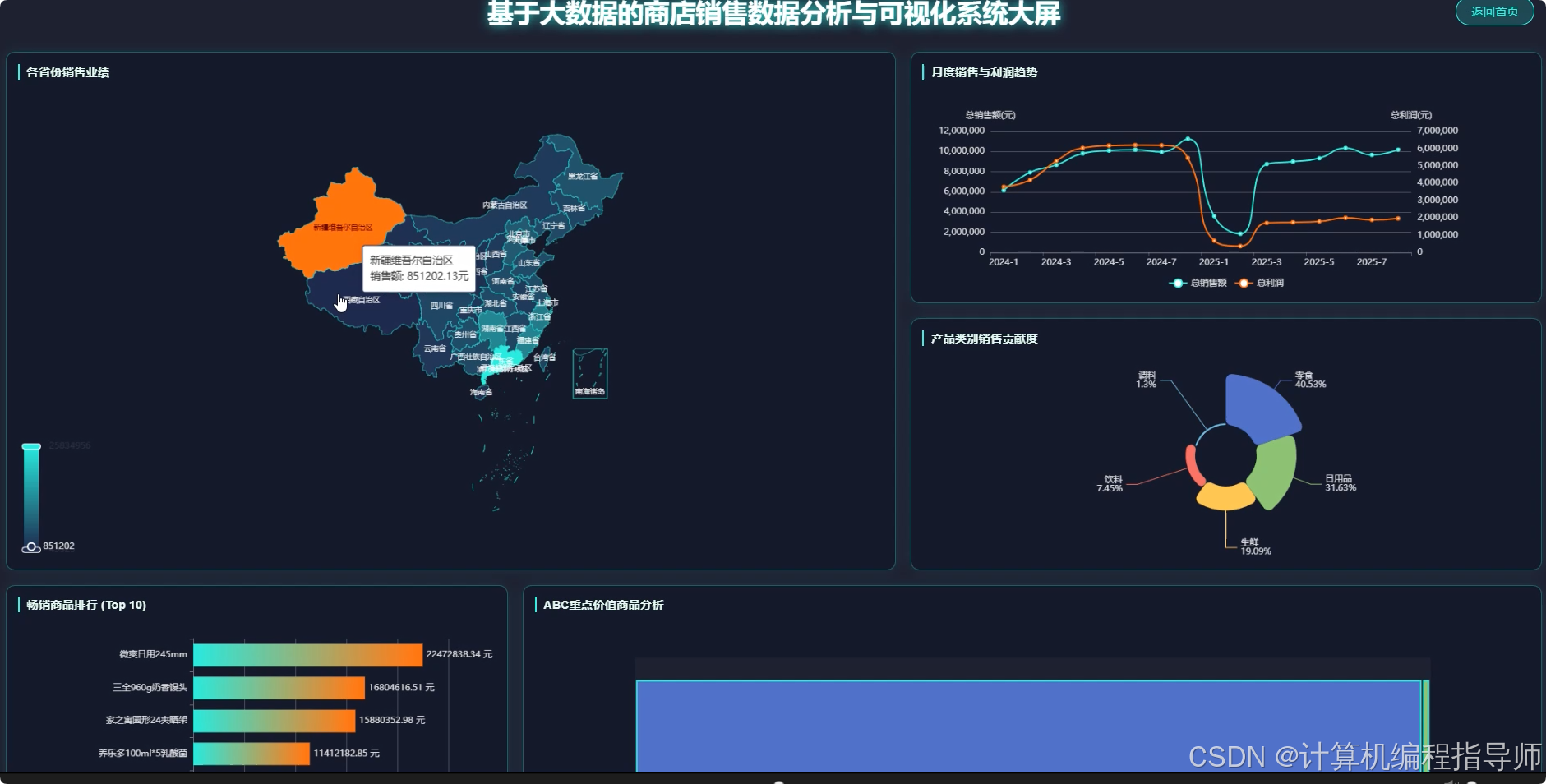Click the 总销售额(元) axis title
Viewport: 1546px width, 784px height.
click(x=990, y=115)
